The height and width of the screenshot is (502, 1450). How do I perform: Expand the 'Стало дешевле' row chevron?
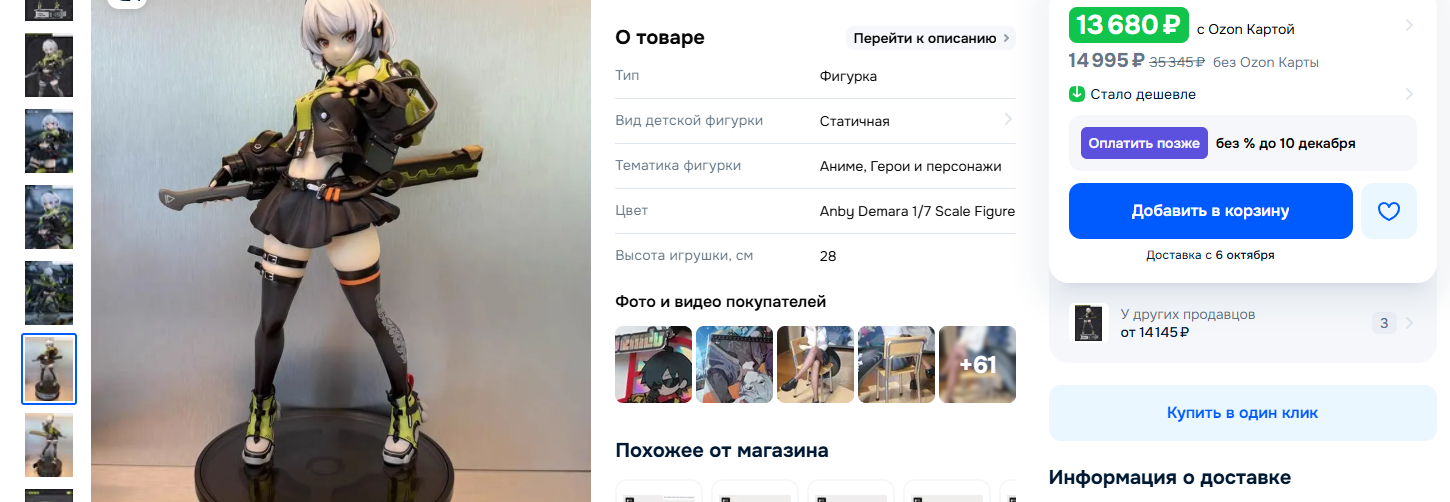(1409, 94)
